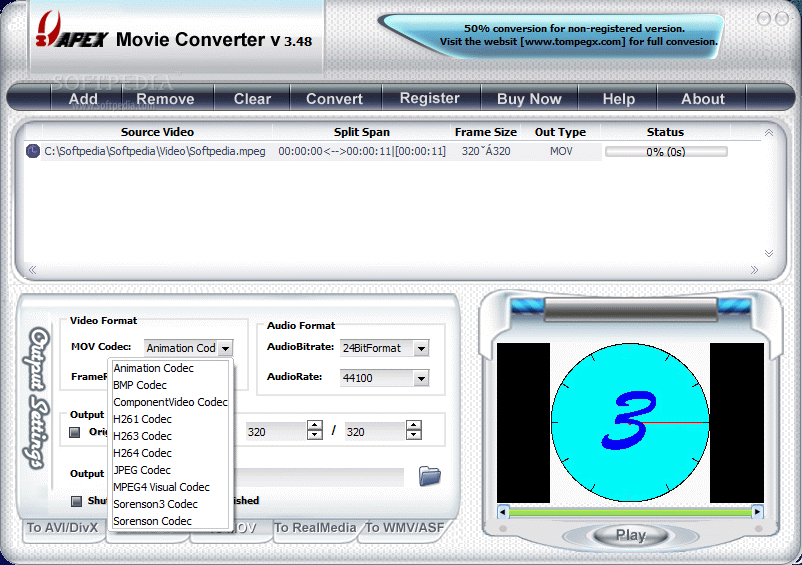The height and width of the screenshot is (565, 802).
Task: Select JPEG Codec entry
Action: 170,470
